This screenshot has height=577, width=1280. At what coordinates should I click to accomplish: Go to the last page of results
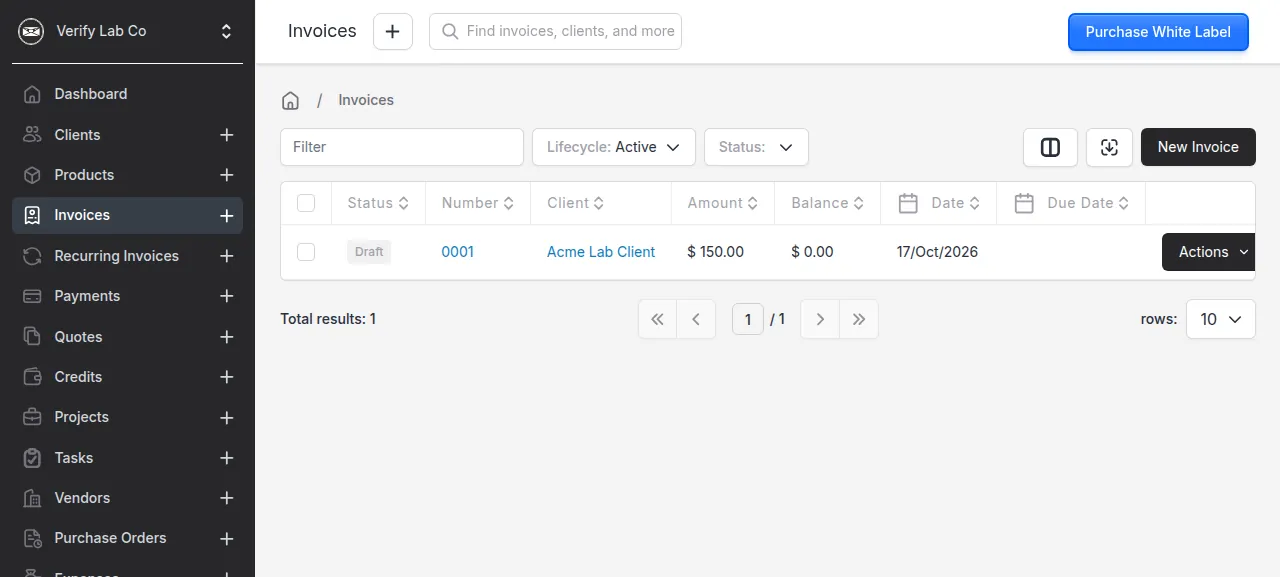pos(859,320)
